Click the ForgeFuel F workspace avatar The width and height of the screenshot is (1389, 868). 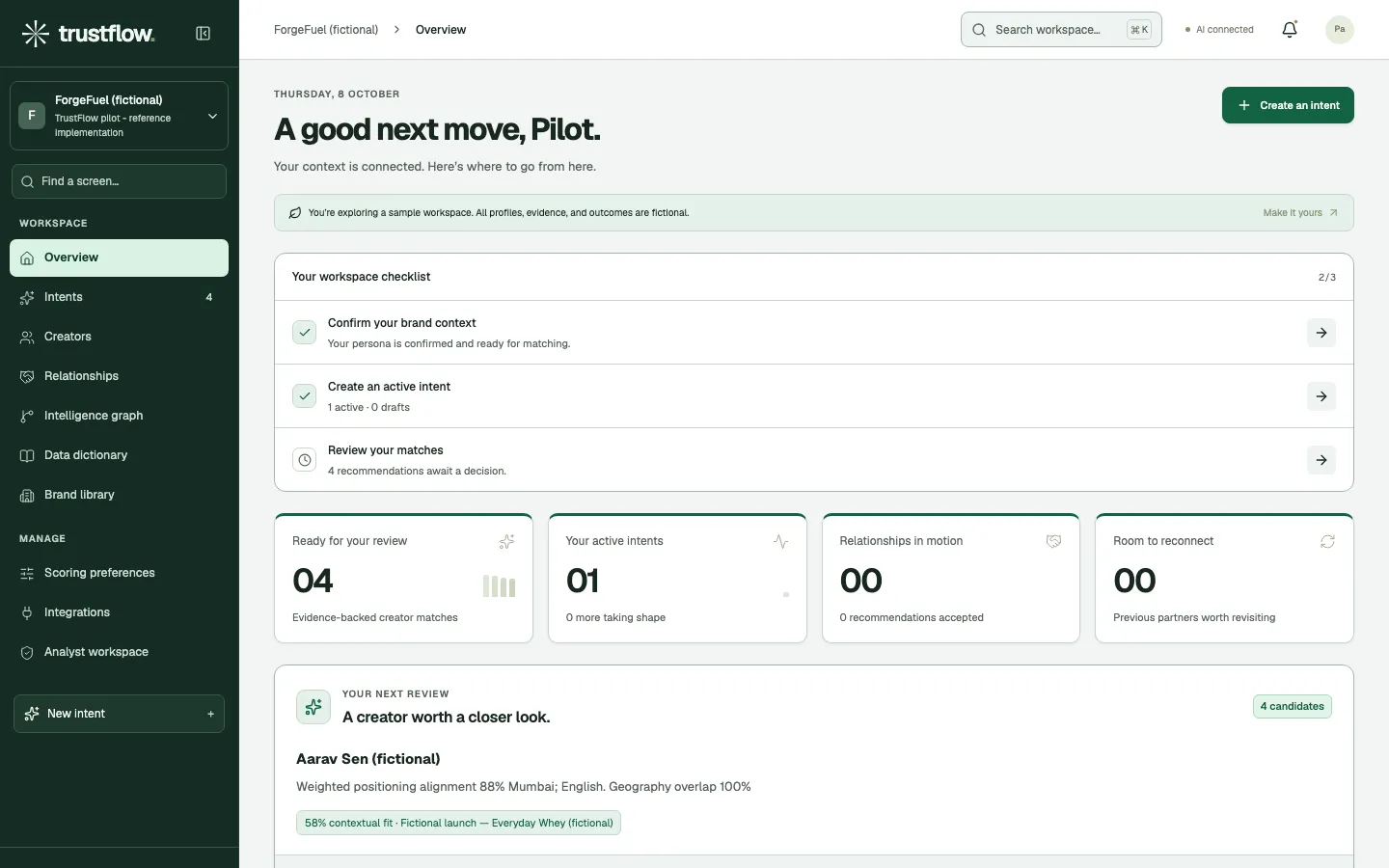pyautogui.click(x=32, y=116)
